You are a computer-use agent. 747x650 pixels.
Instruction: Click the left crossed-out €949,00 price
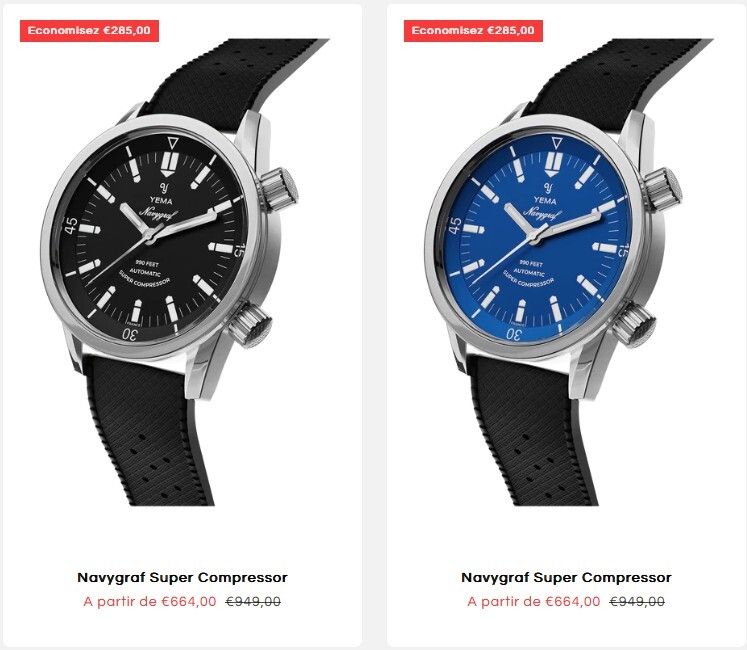coord(253,601)
